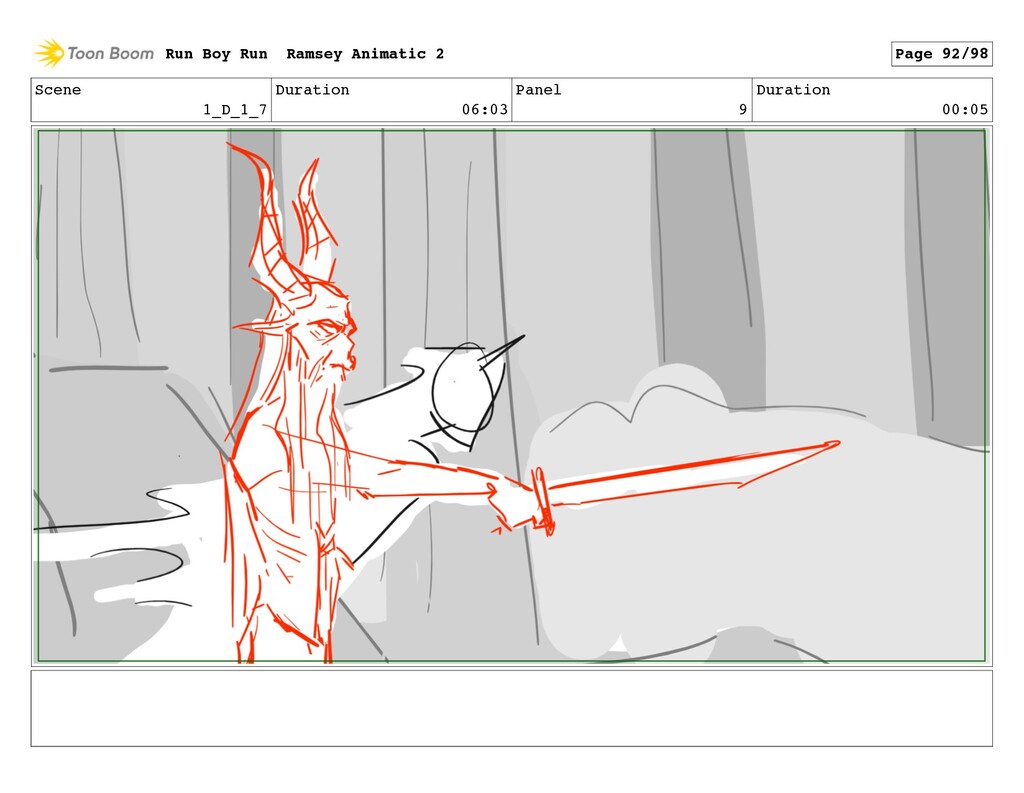Click the scene name '1_D_1_7'

tap(235, 110)
